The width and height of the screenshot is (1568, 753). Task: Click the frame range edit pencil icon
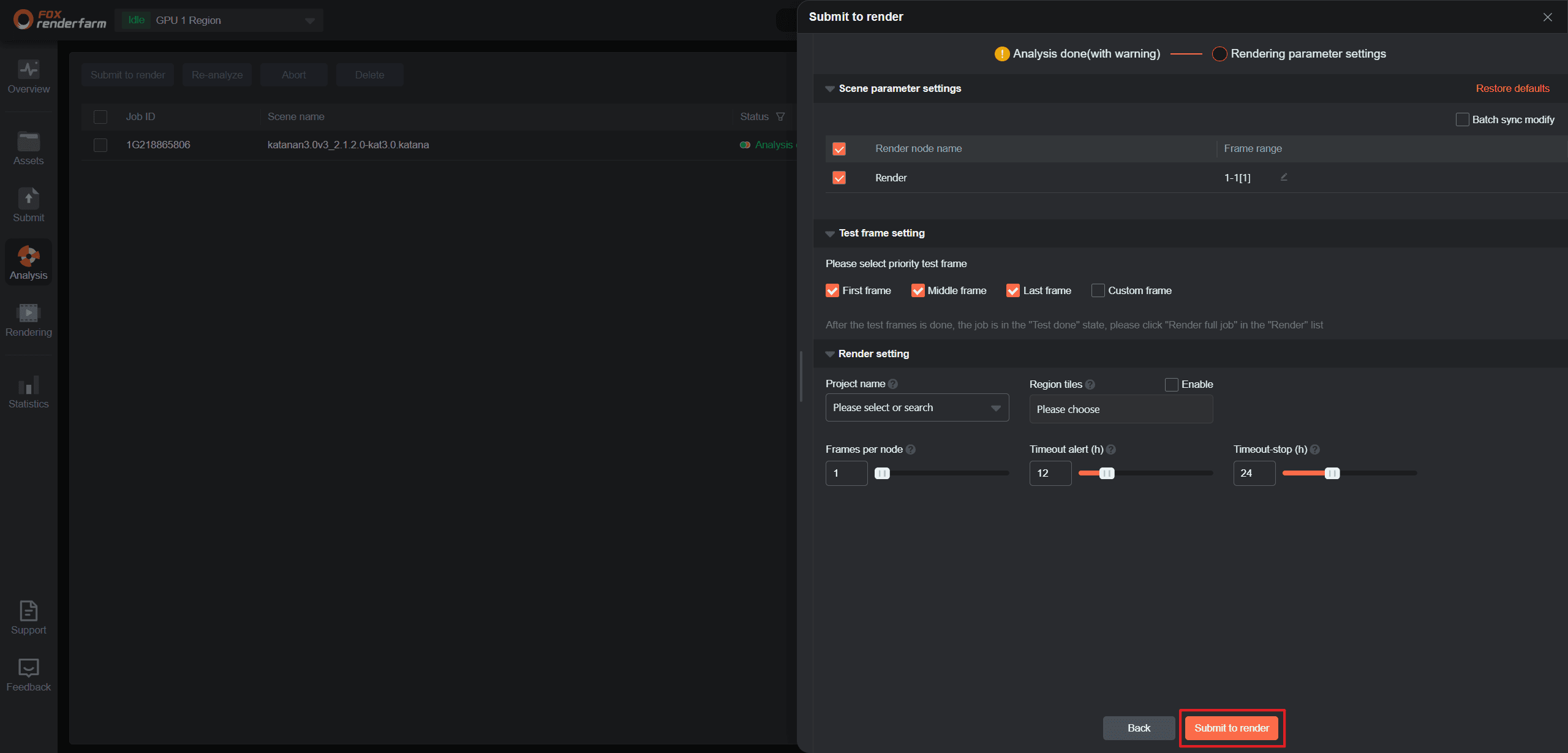[1284, 177]
